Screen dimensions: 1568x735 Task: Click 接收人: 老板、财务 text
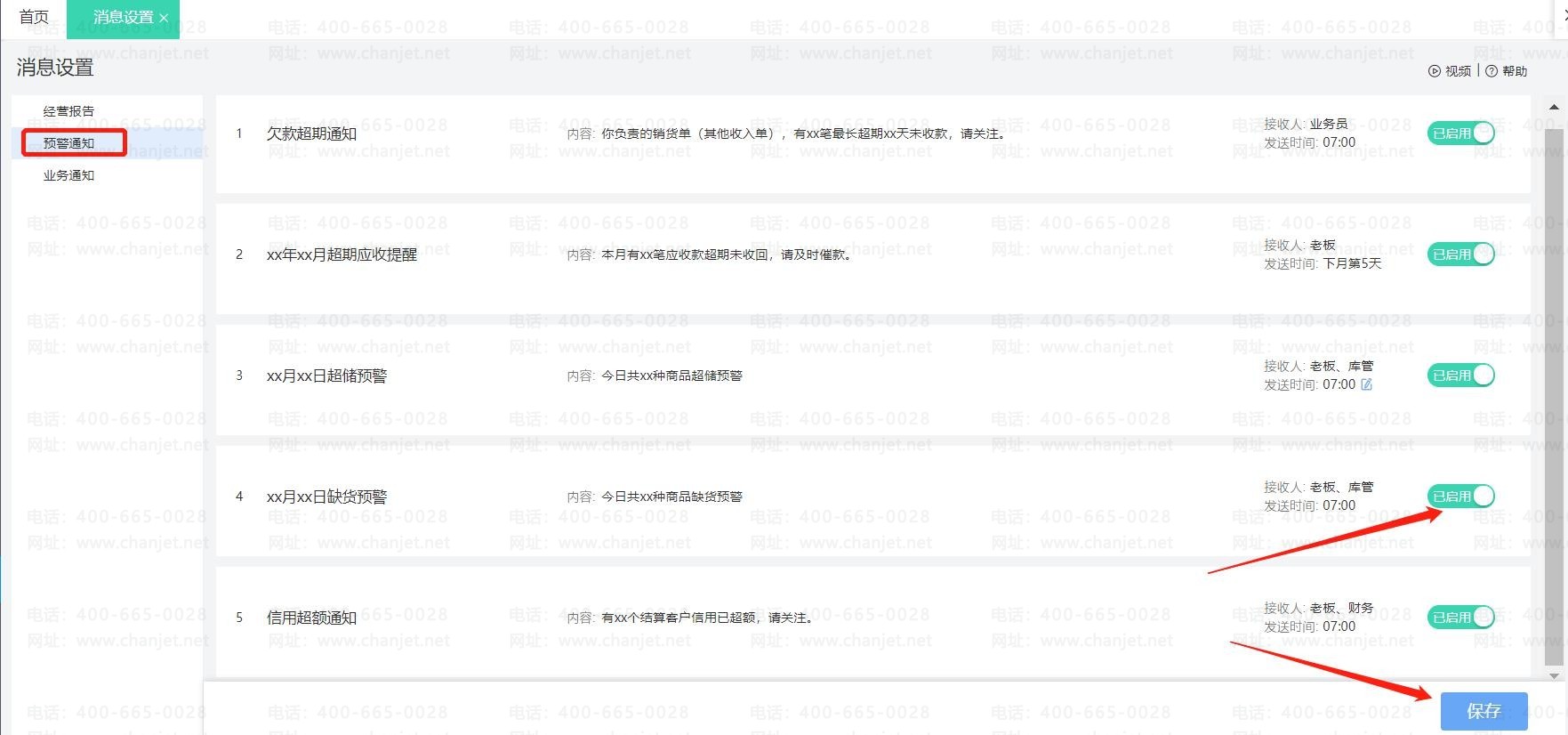click(1318, 608)
